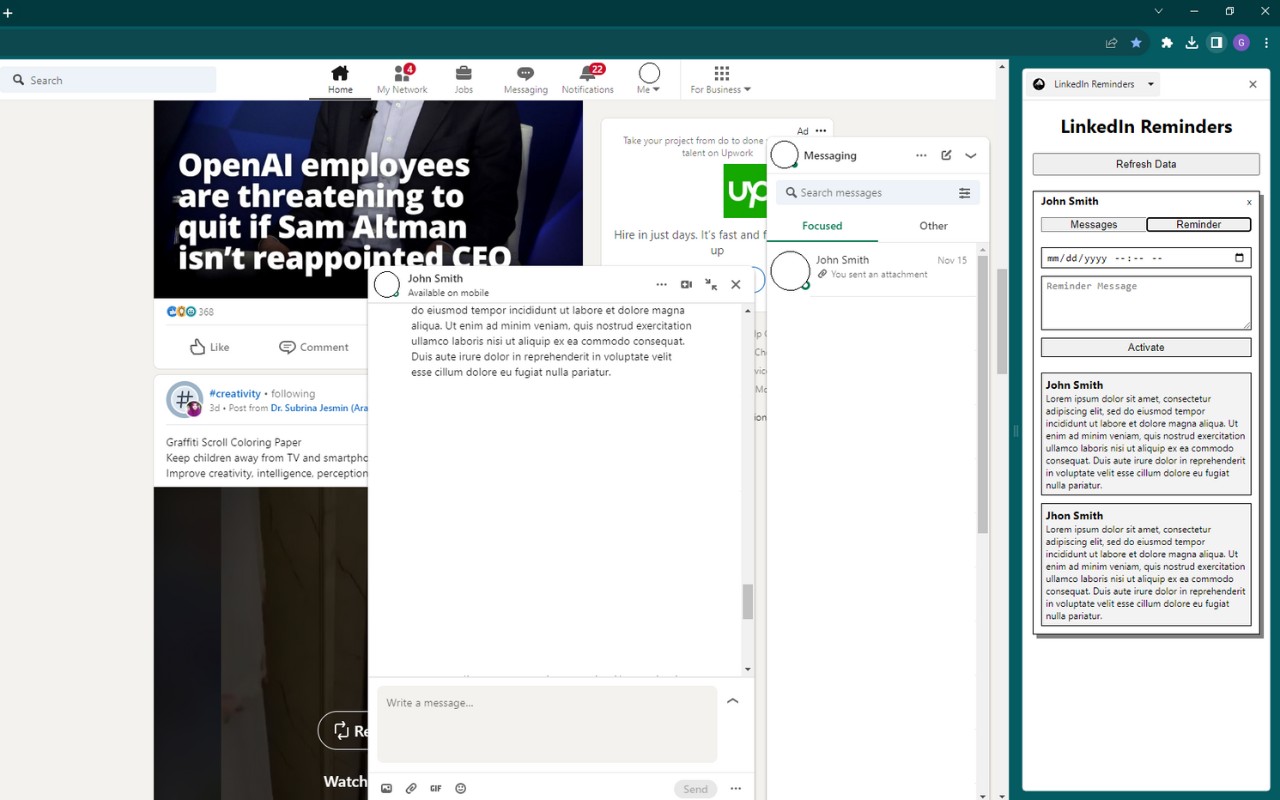This screenshot has height=800, width=1280.
Task: Click the chat conversation scrollbar thumb
Action: (x=748, y=602)
